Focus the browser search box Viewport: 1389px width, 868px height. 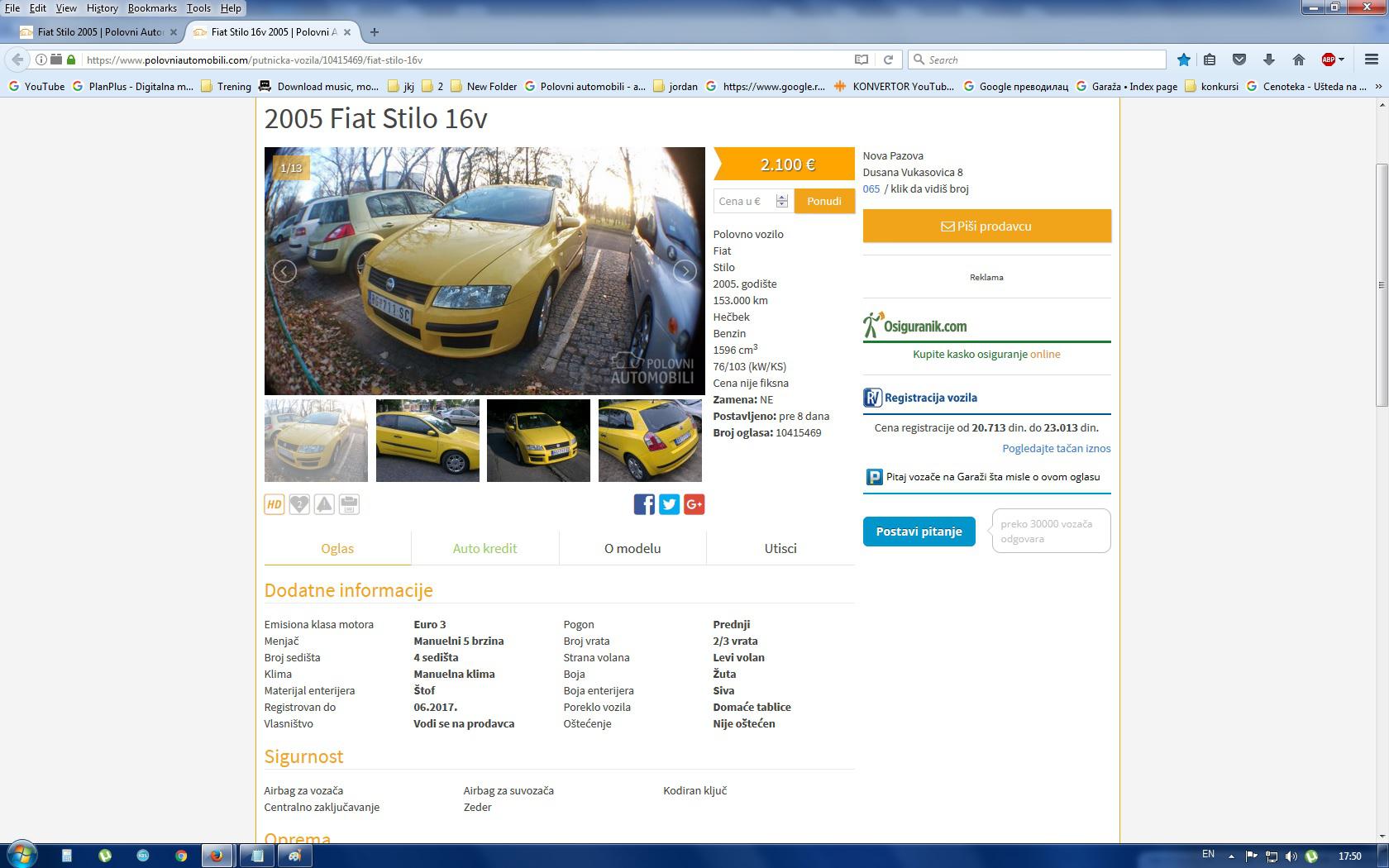coord(1038,60)
